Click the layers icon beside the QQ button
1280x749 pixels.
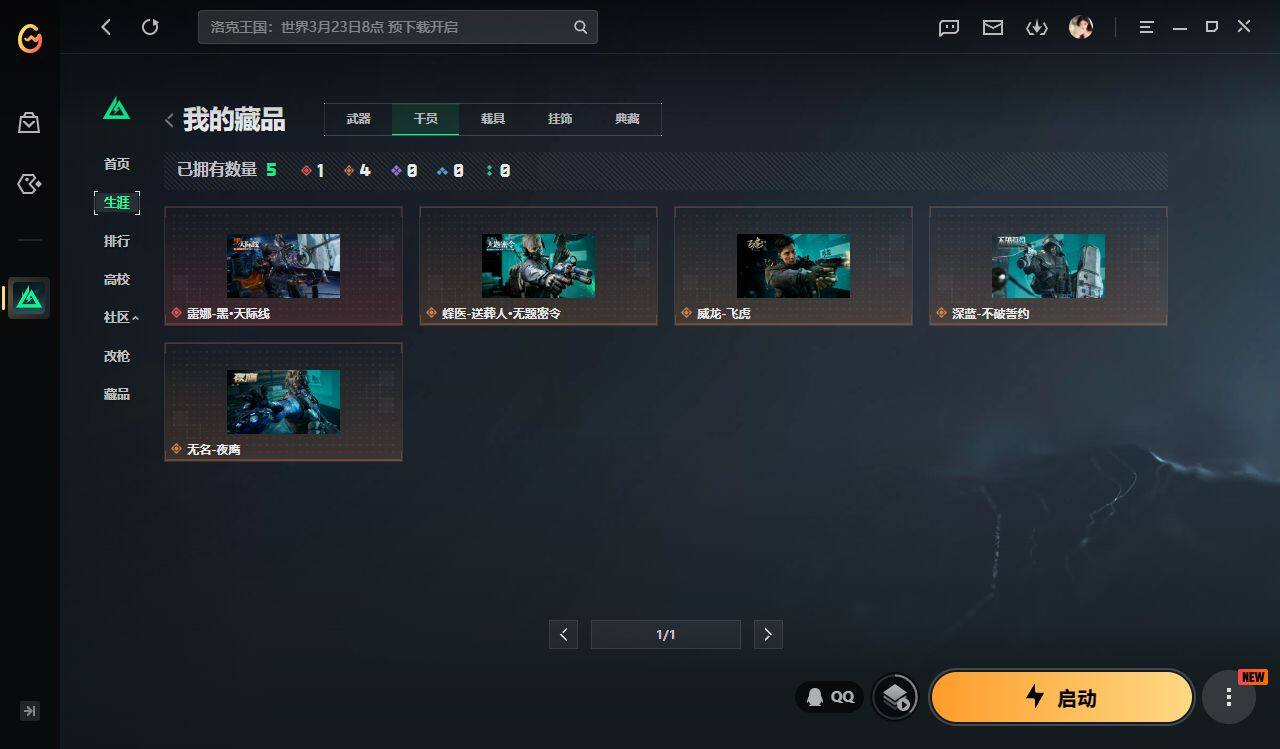[895, 697]
